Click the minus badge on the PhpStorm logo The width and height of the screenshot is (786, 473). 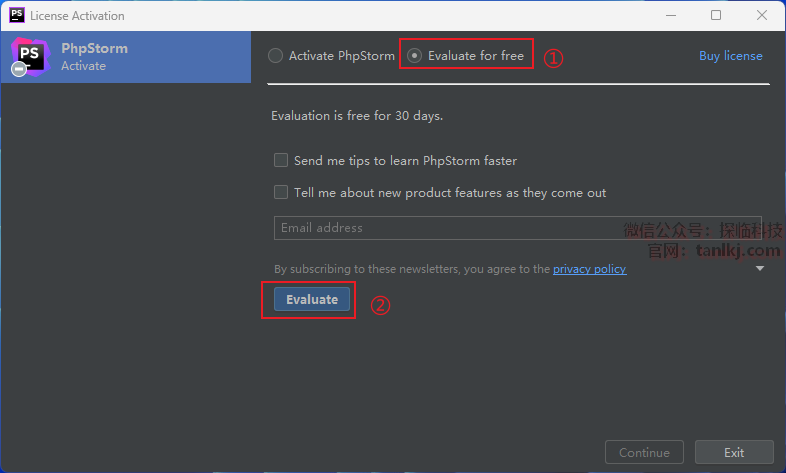point(18,69)
